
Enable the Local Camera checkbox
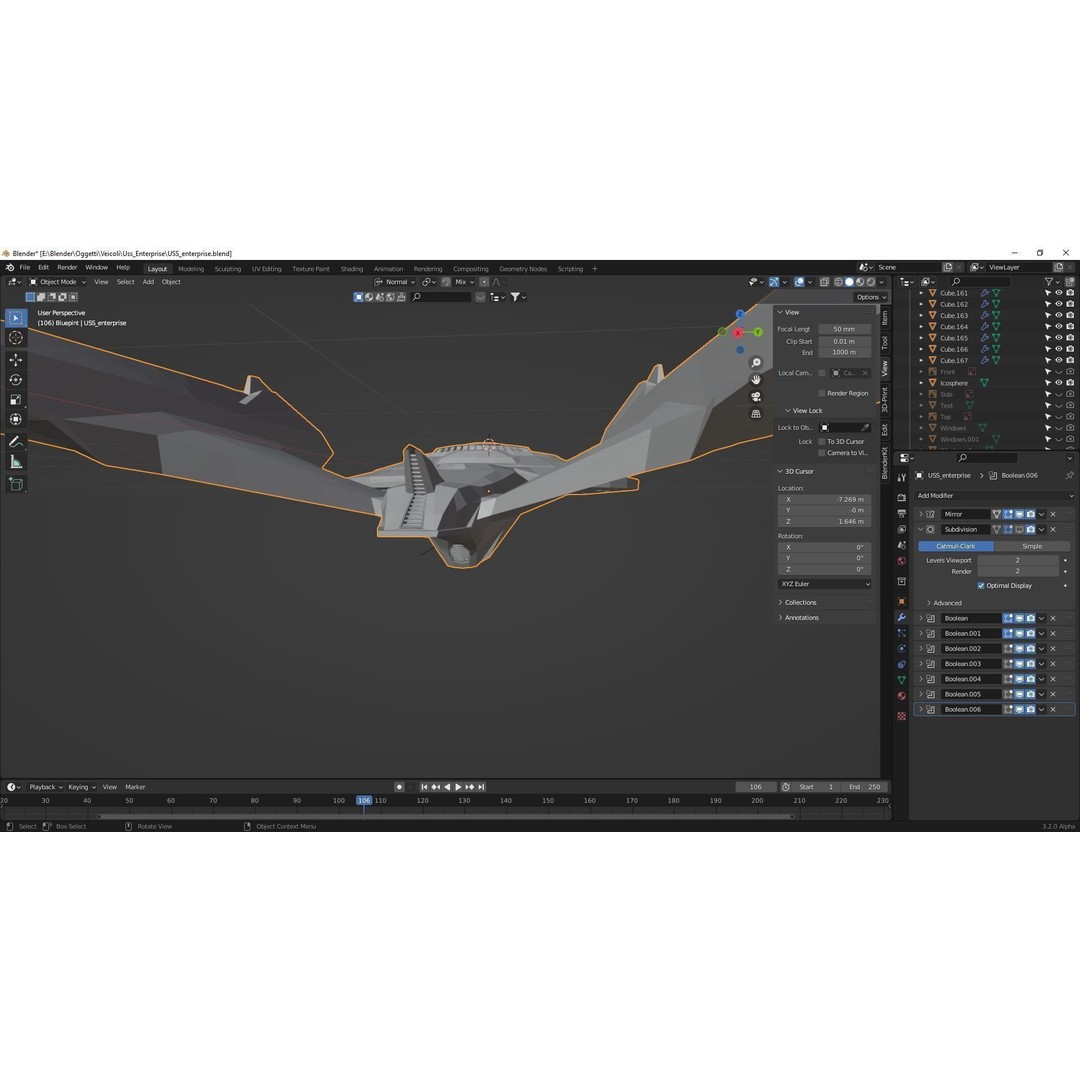point(822,373)
